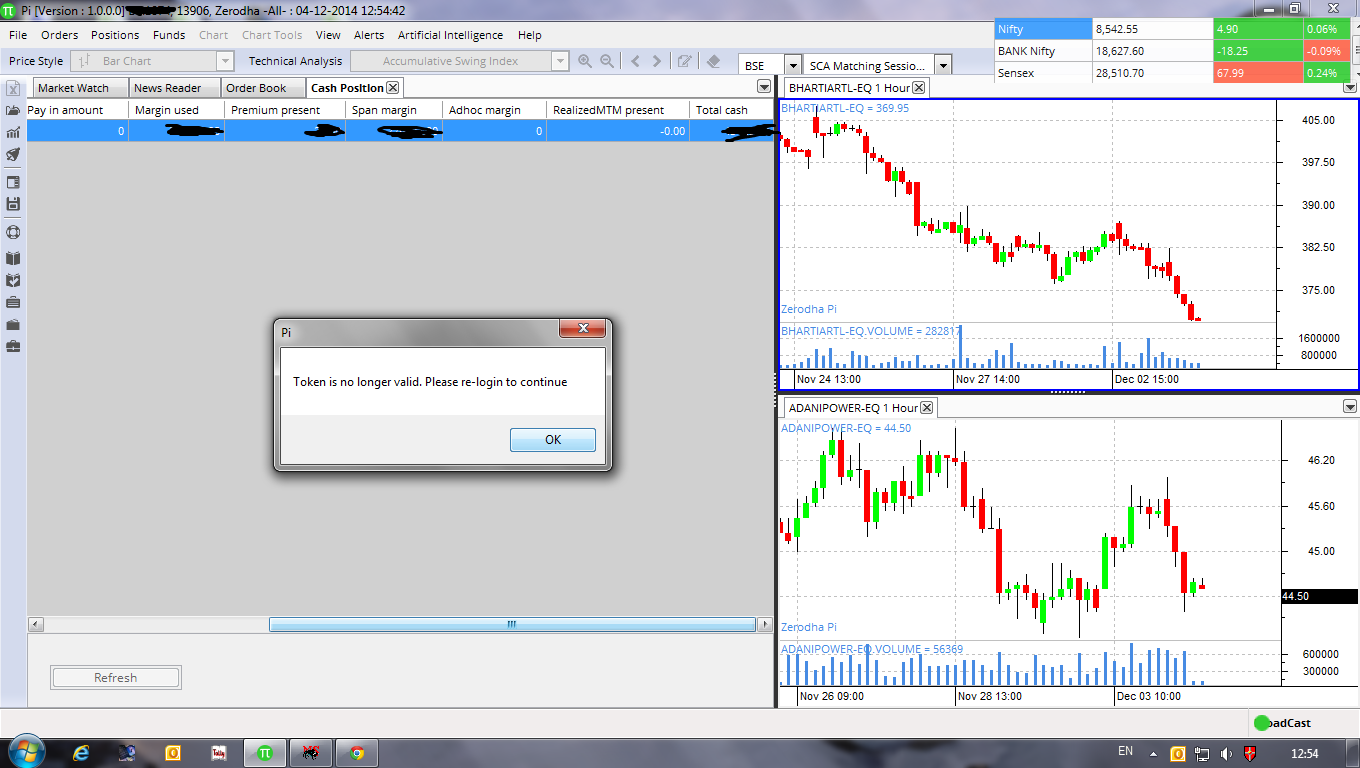Open the View menu

[328, 35]
